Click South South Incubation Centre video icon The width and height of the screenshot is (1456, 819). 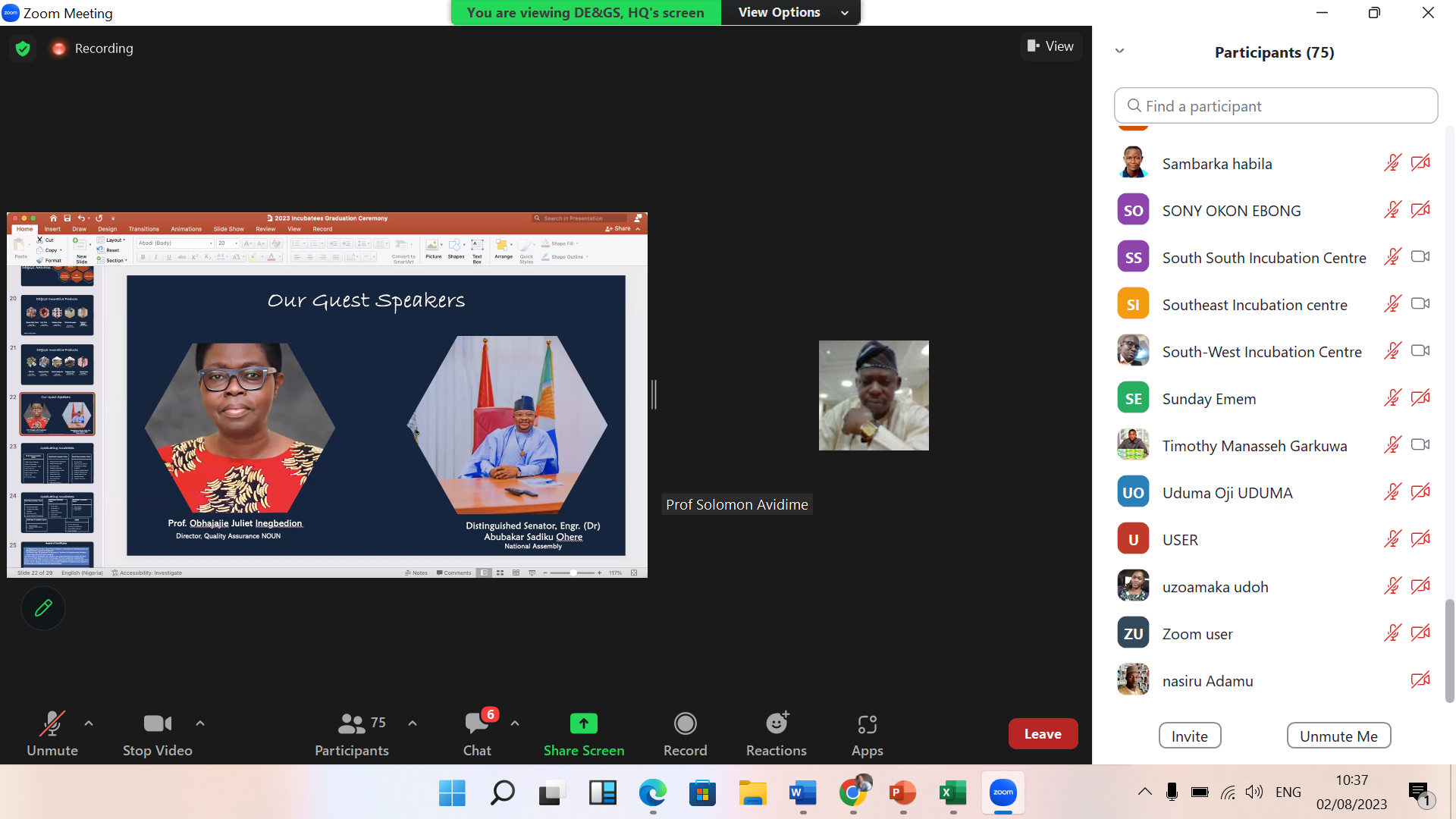click(x=1420, y=257)
